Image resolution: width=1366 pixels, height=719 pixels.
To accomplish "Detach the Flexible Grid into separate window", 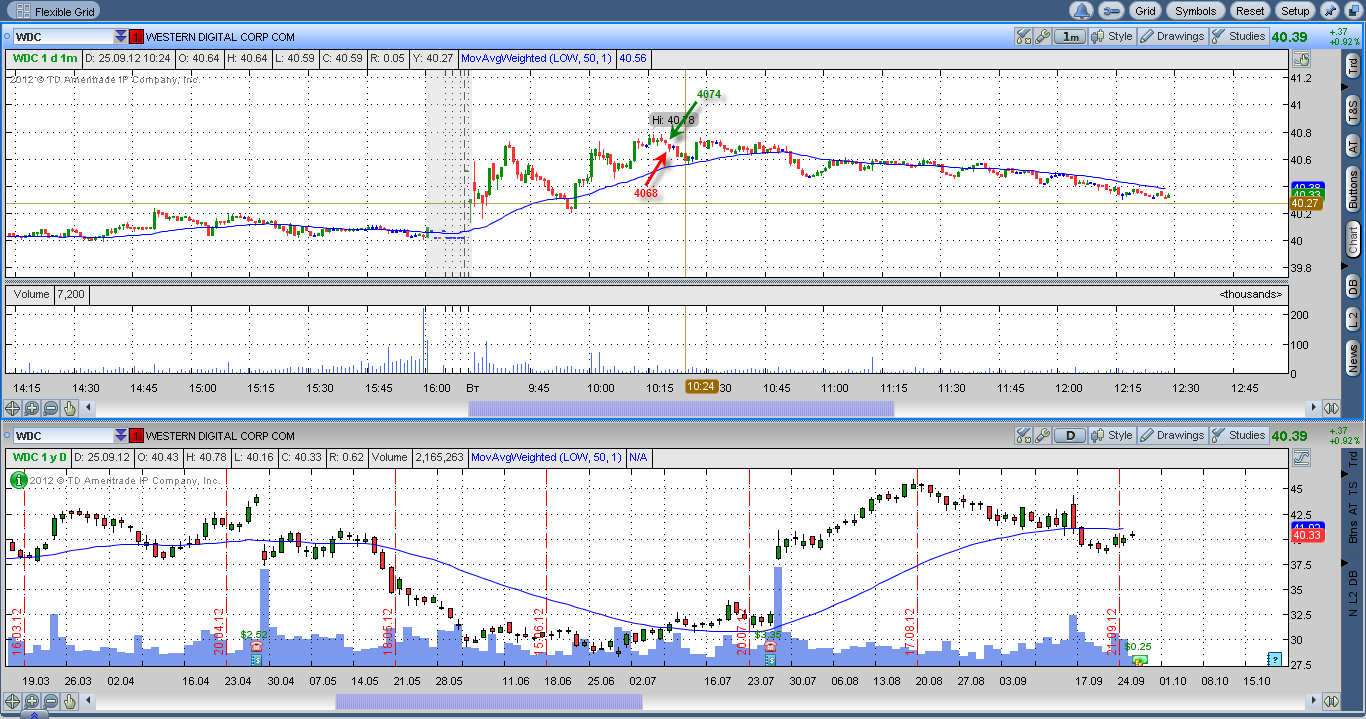I will click(x=1352, y=11).
